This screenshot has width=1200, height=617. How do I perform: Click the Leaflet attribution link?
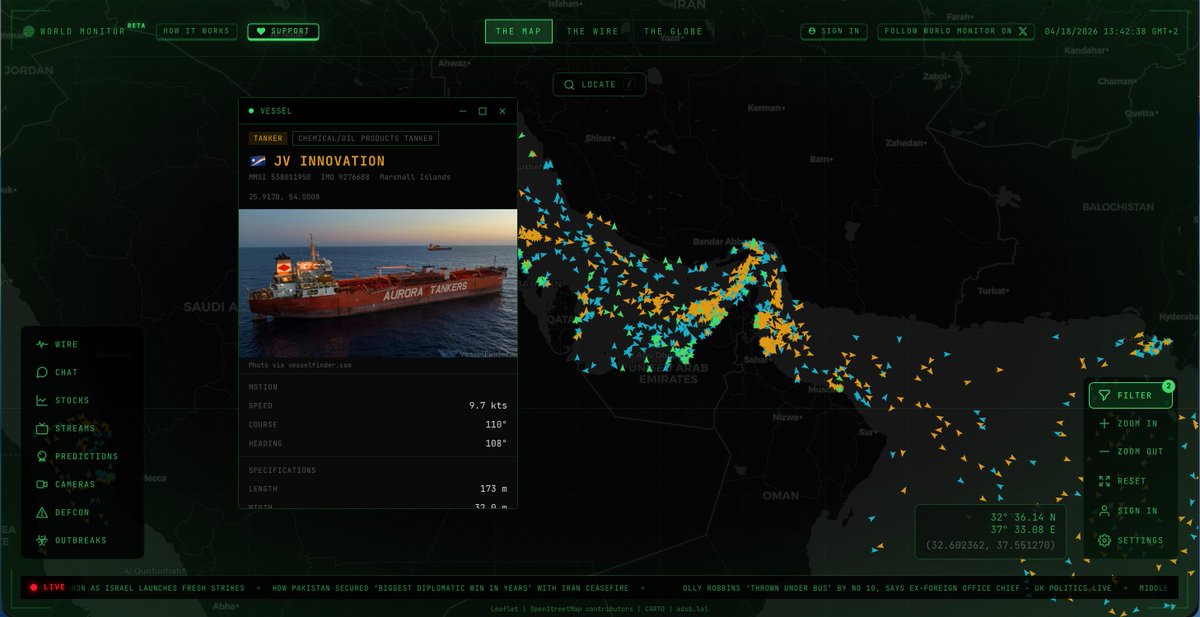tap(503, 608)
